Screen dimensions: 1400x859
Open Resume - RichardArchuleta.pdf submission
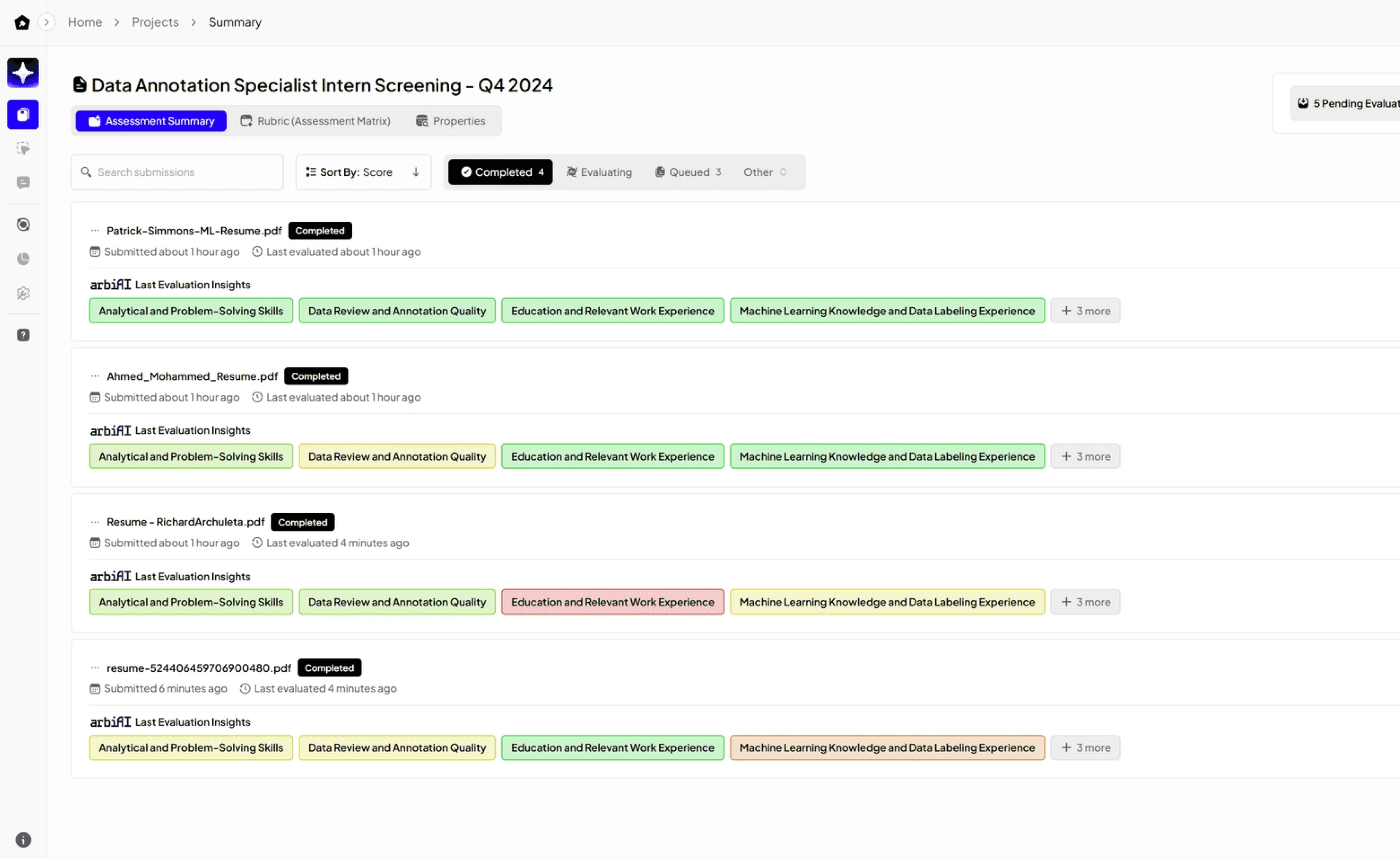click(x=186, y=522)
